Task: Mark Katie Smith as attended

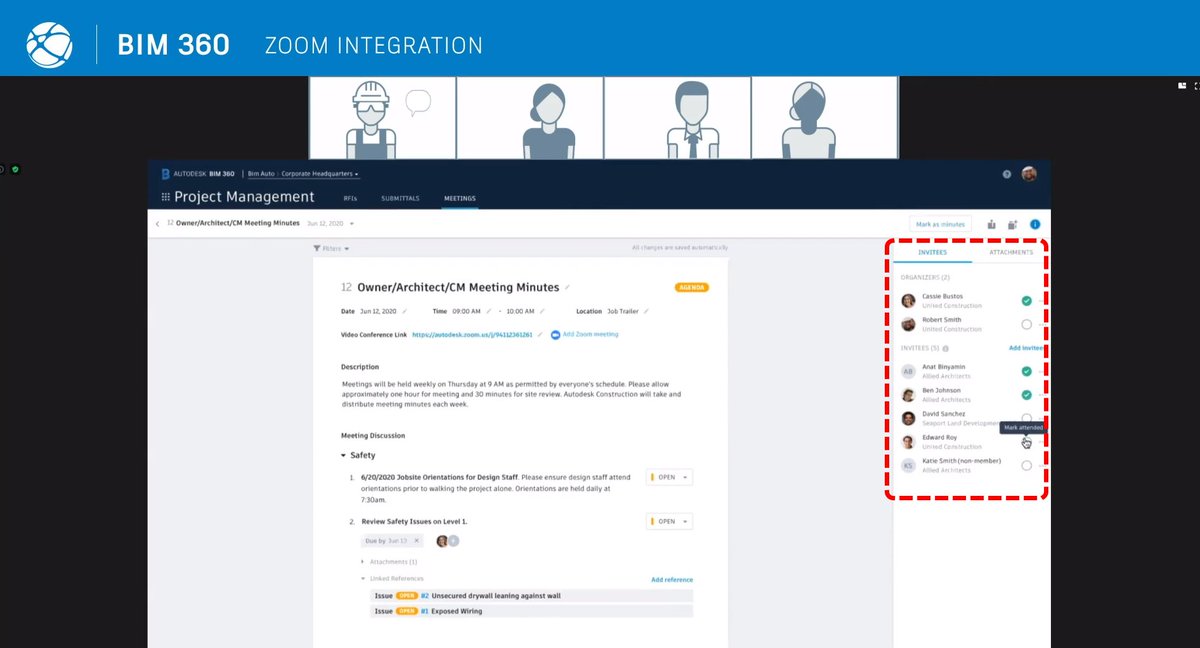Action: click(x=1026, y=466)
